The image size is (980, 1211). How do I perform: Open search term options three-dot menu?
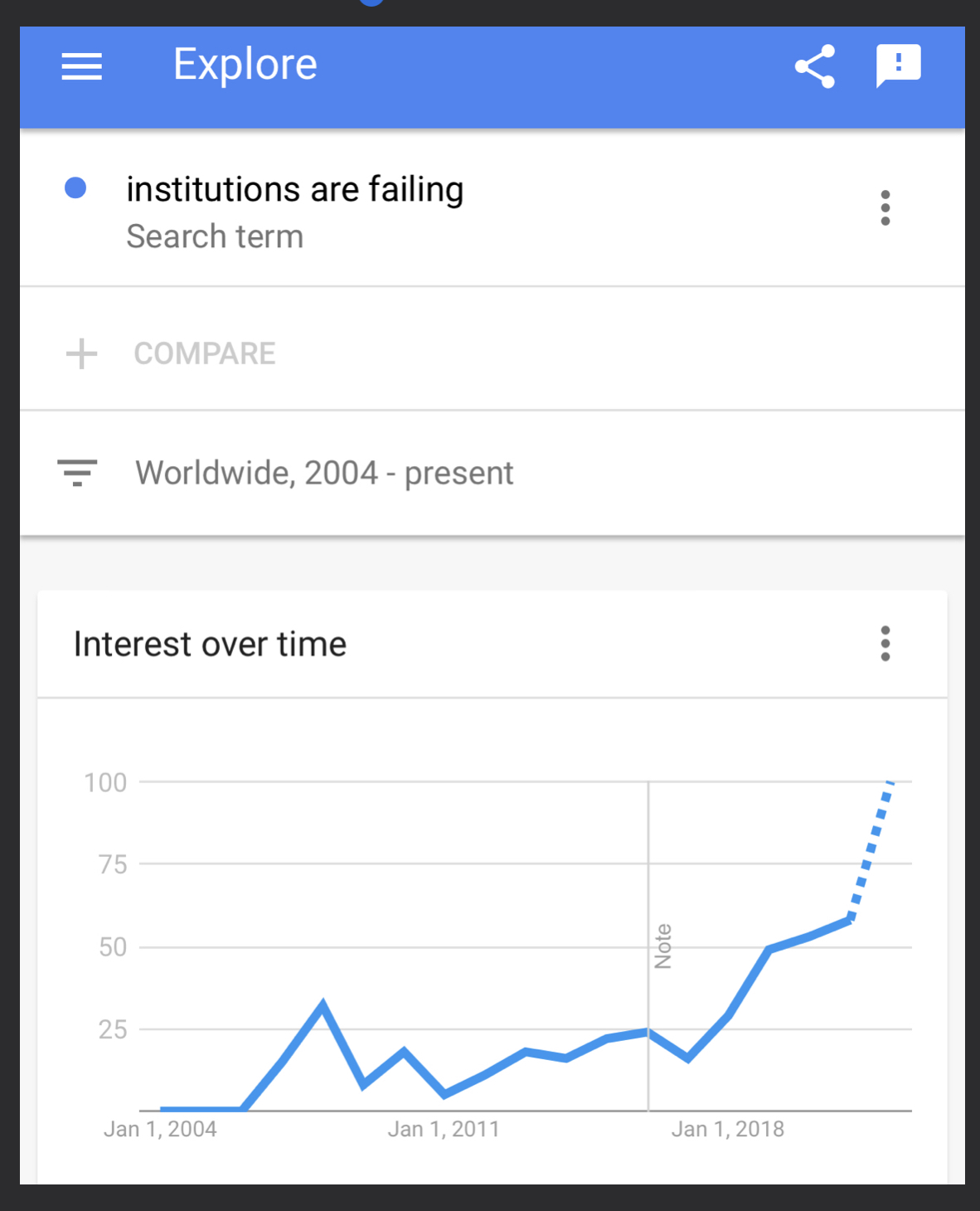[885, 207]
